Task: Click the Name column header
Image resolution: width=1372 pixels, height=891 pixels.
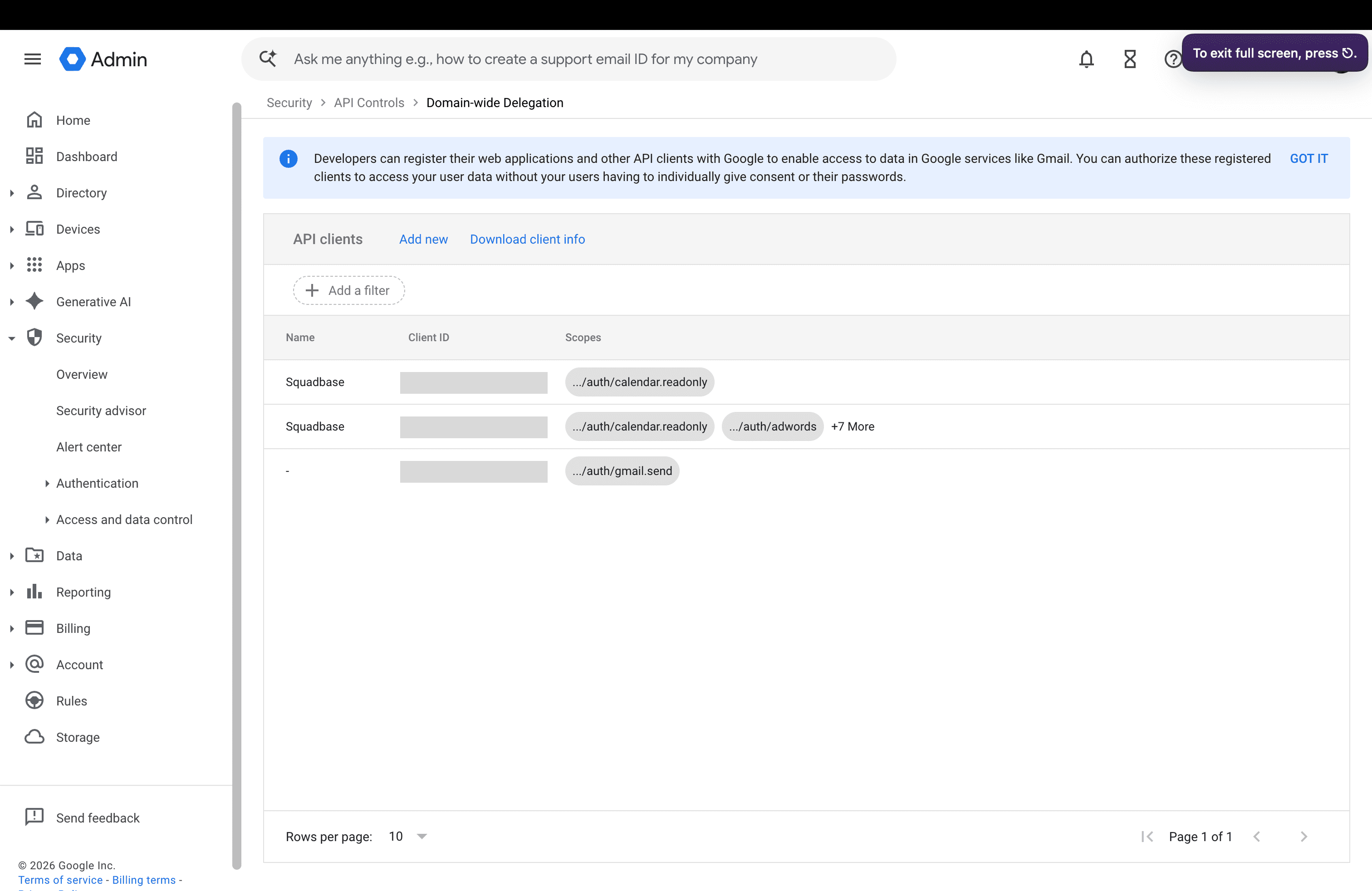Action: (x=300, y=337)
